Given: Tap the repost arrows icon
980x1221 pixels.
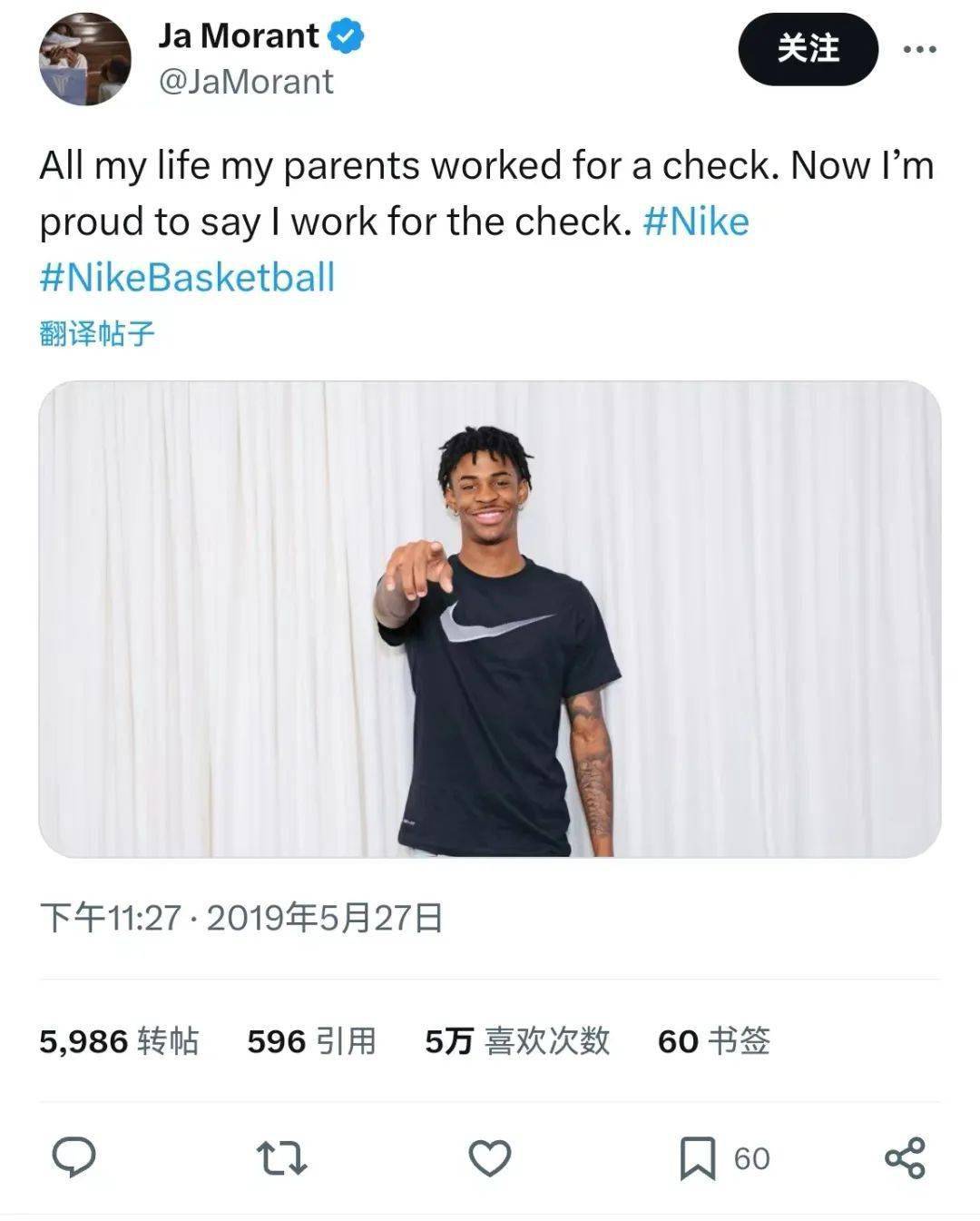Looking at the screenshot, I should coord(281,1158).
